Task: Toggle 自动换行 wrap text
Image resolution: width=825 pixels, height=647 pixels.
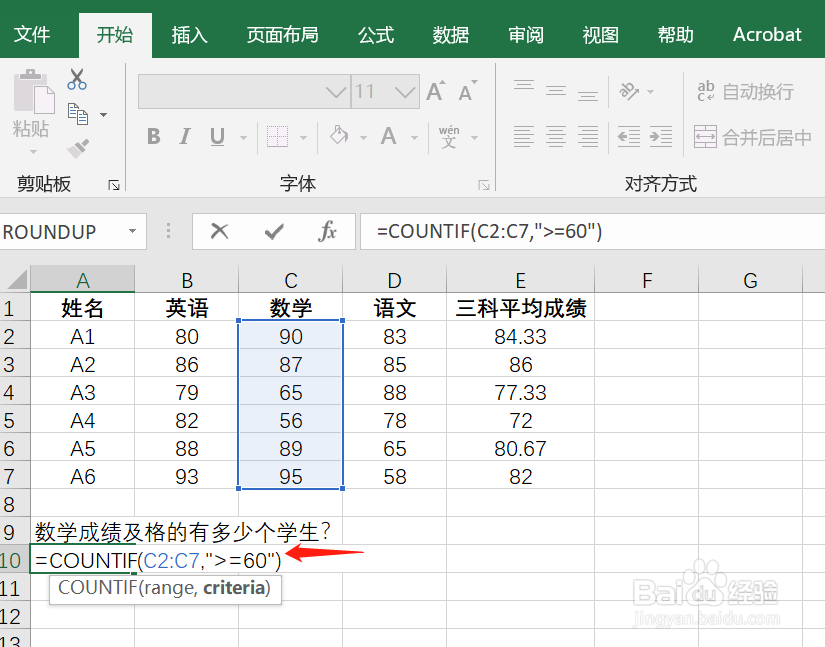Action: (745, 92)
